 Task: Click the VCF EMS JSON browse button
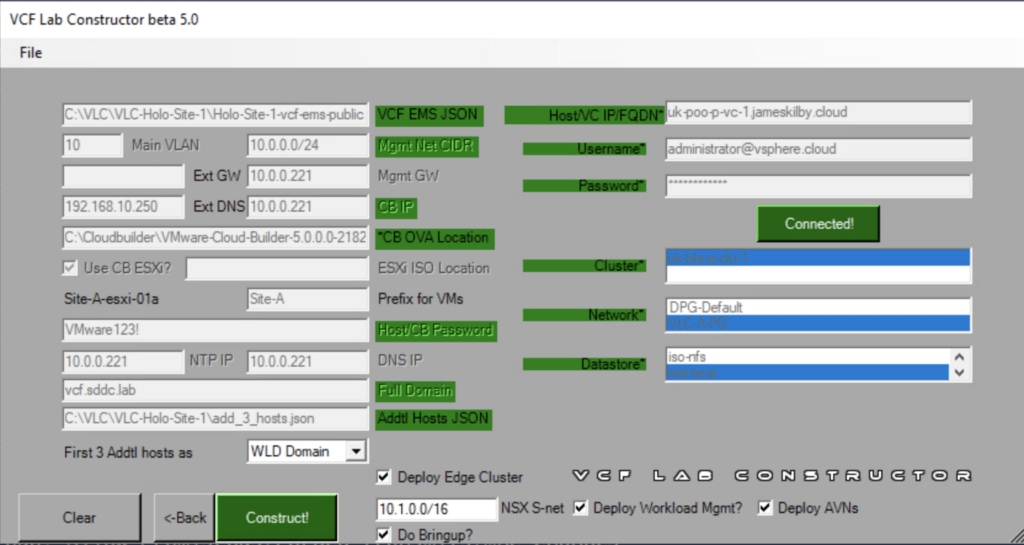(428, 114)
